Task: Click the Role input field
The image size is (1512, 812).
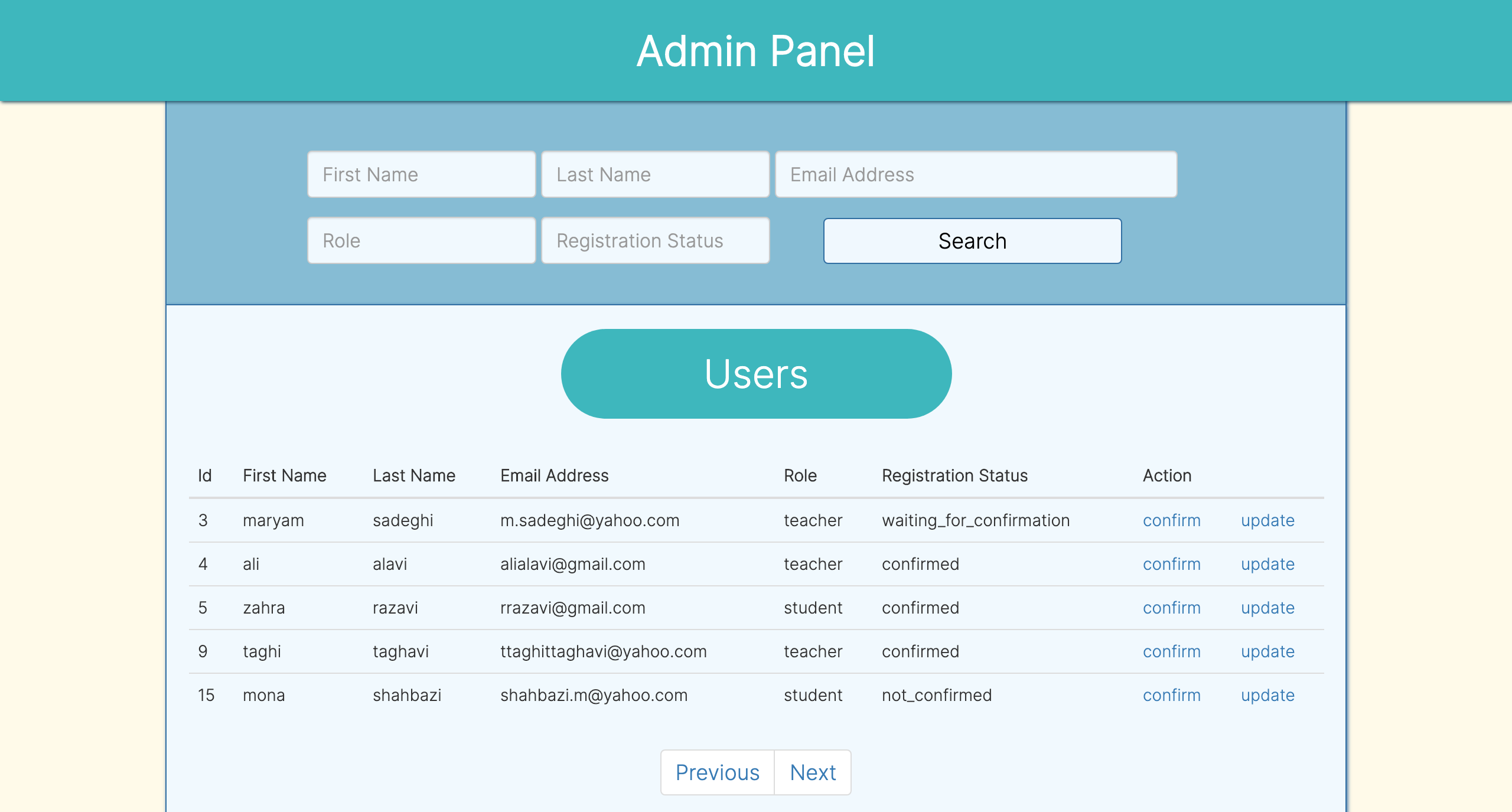Action: coord(421,240)
